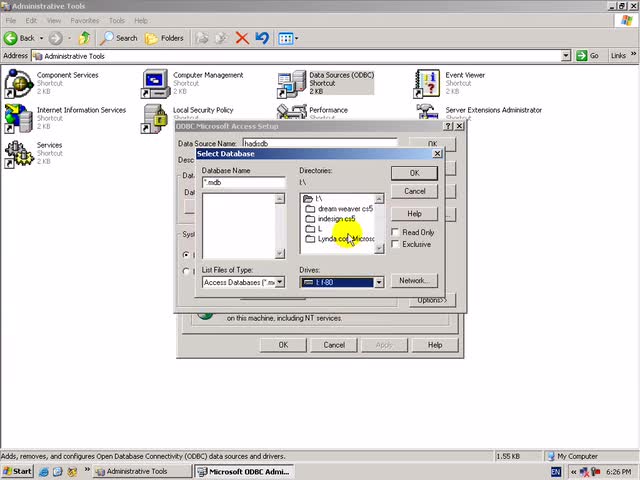Select the second System Database radio button

[186, 271]
